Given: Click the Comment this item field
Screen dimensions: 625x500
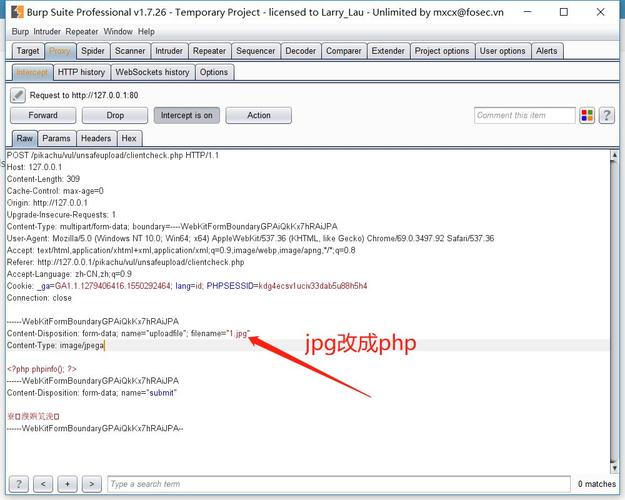Looking at the screenshot, I should click(x=525, y=116).
